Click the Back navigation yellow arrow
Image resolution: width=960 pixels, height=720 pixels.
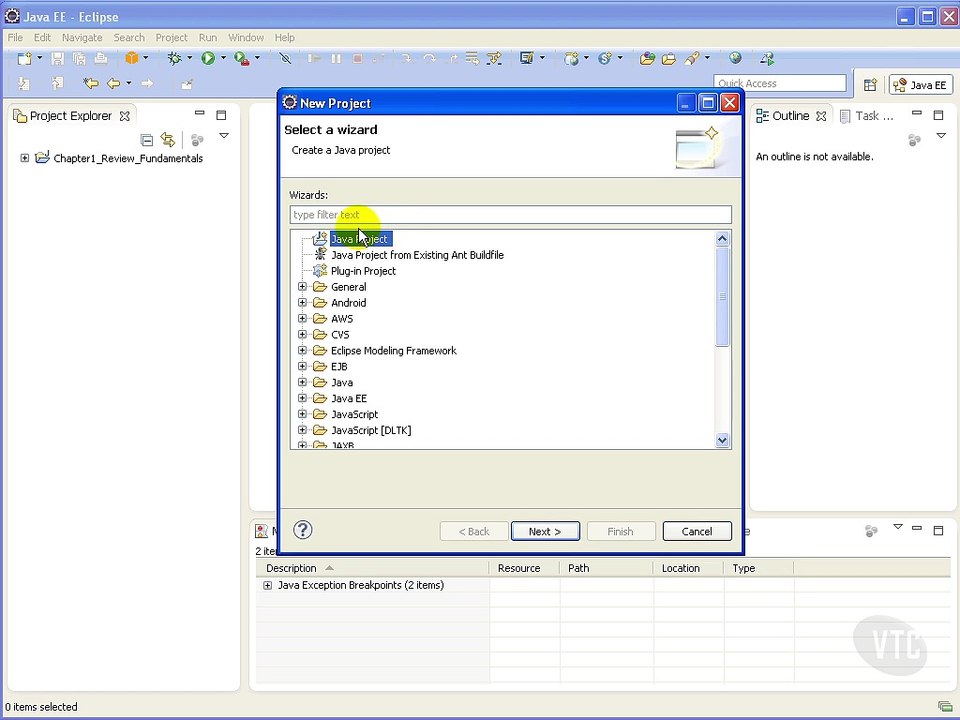pos(113,83)
